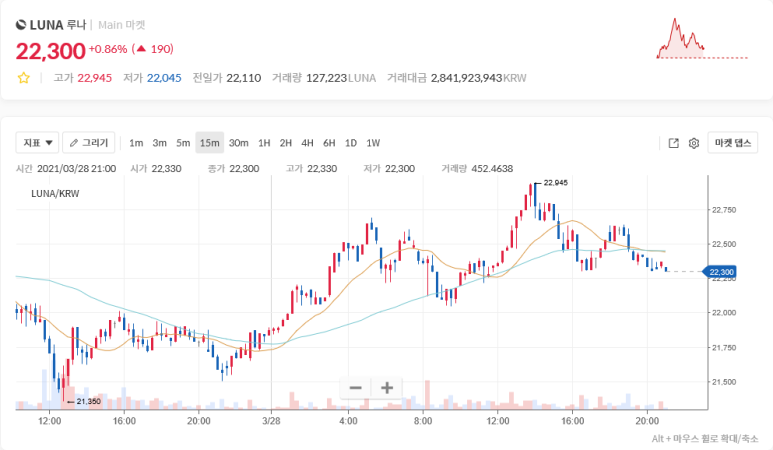The width and height of the screenshot is (773, 450).
Task: Select the 1H timeframe
Action: (264, 143)
